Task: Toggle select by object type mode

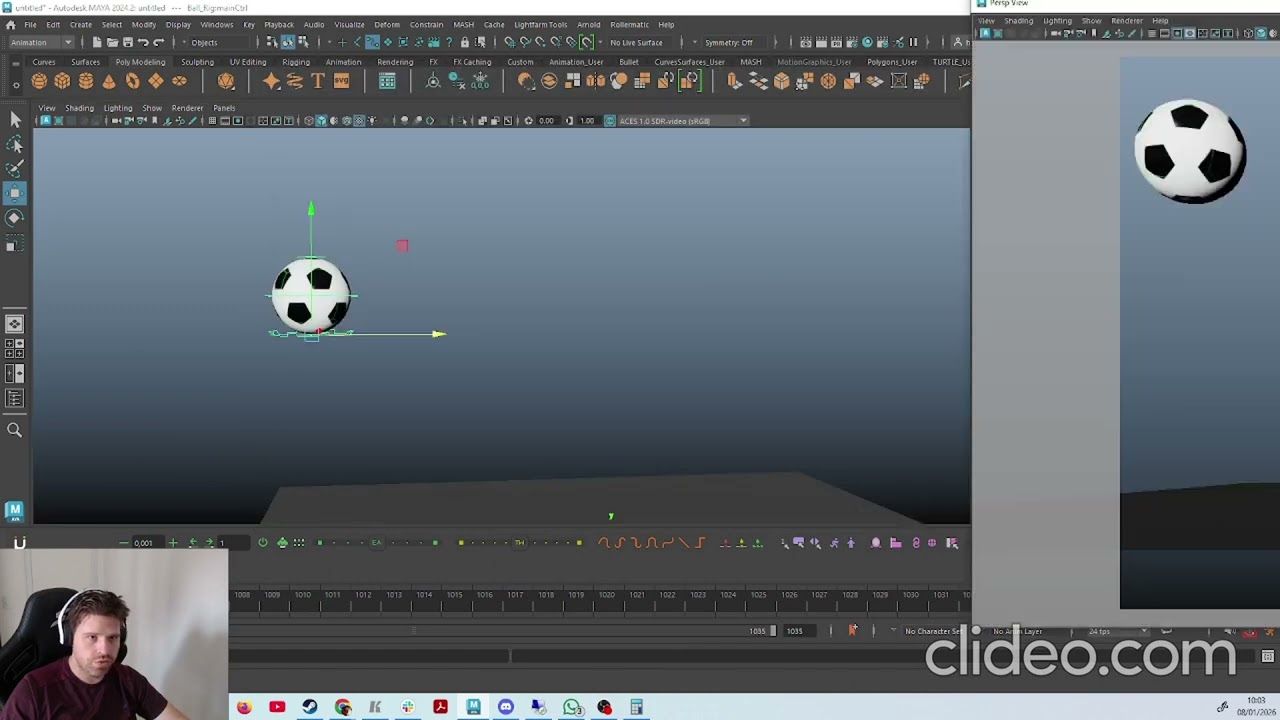Action: (287, 42)
